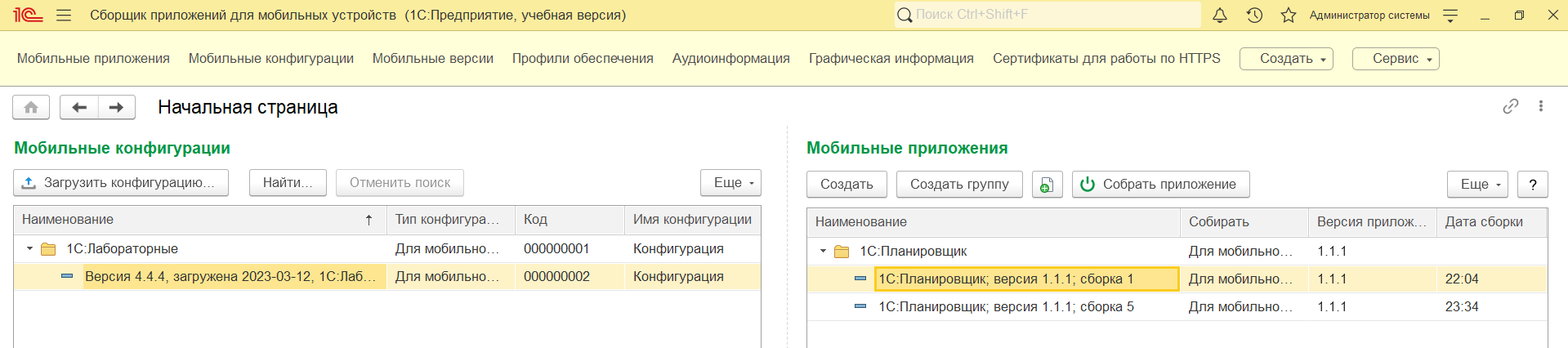Click Собирать column header
The height and width of the screenshot is (348, 1568).
pyautogui.click(x=1244, y=222)
